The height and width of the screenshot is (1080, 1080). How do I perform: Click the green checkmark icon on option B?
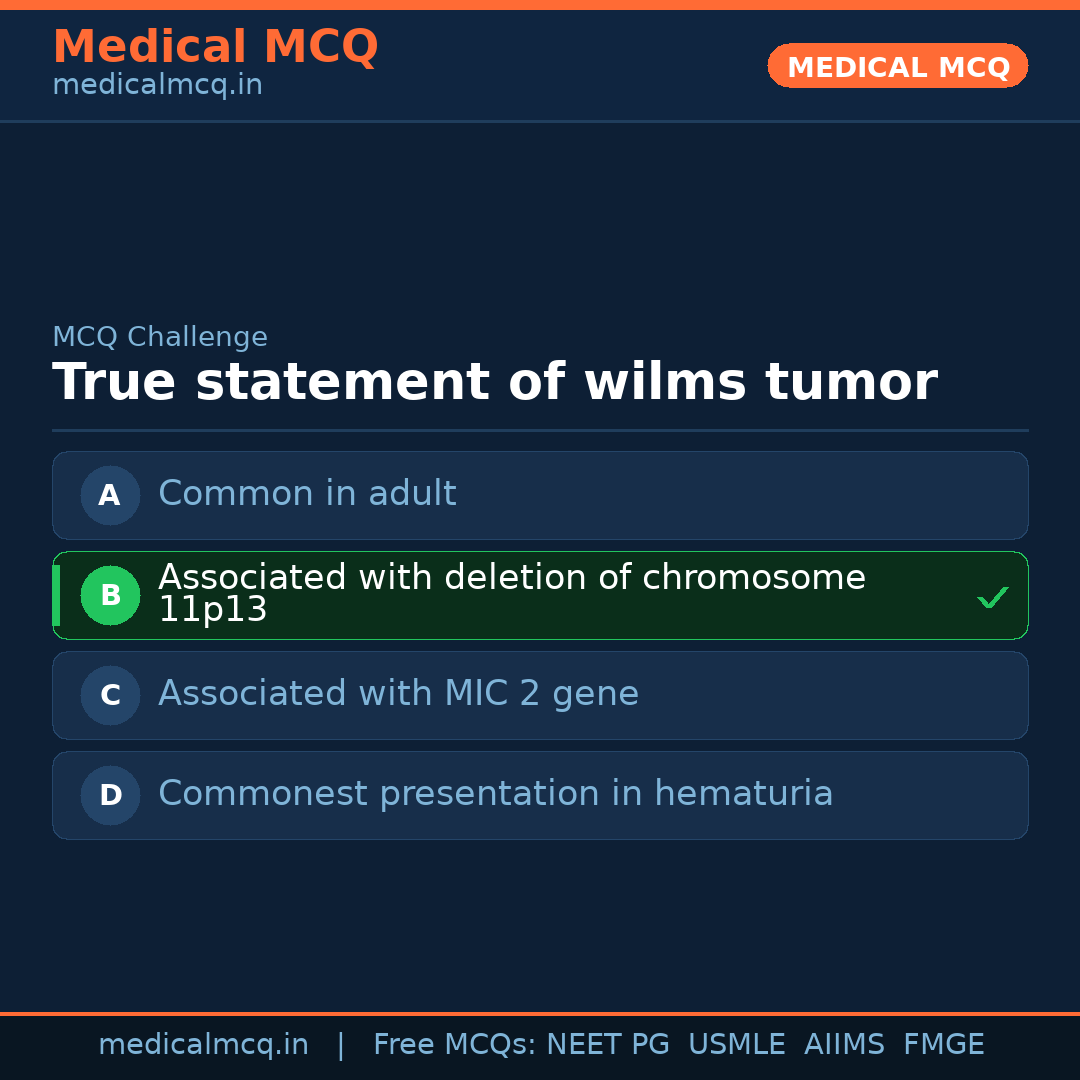[993, 598]
